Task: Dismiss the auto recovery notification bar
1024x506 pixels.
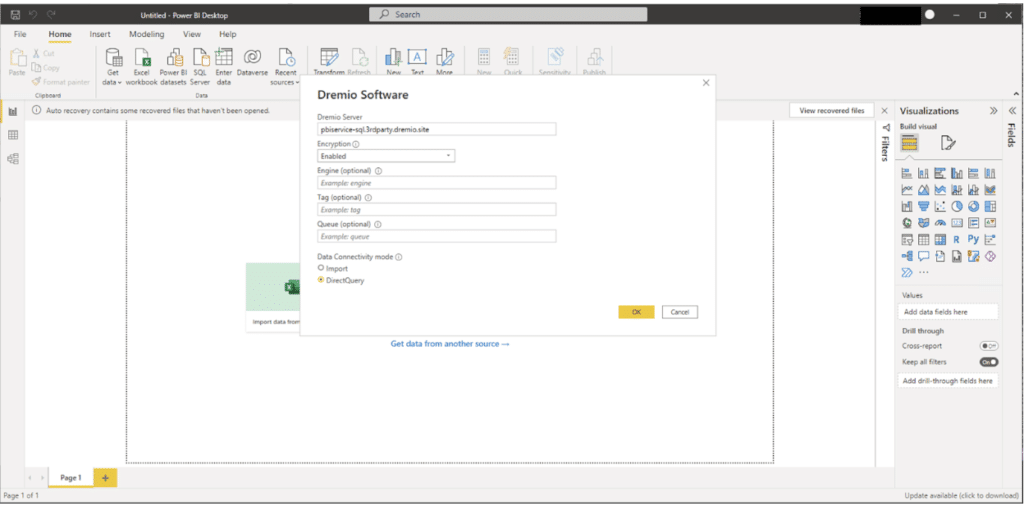Action: click(885, 110)
